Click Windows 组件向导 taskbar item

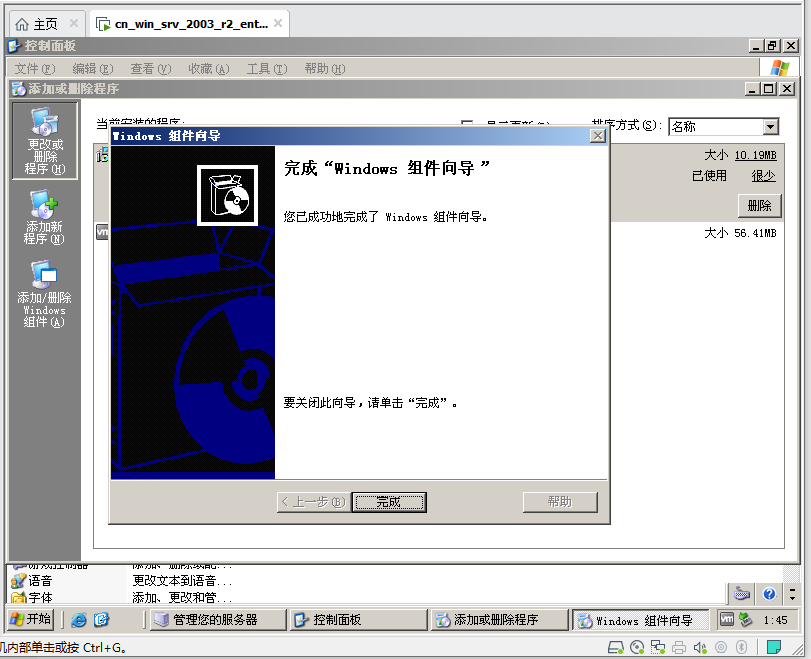tap(640, 620)
